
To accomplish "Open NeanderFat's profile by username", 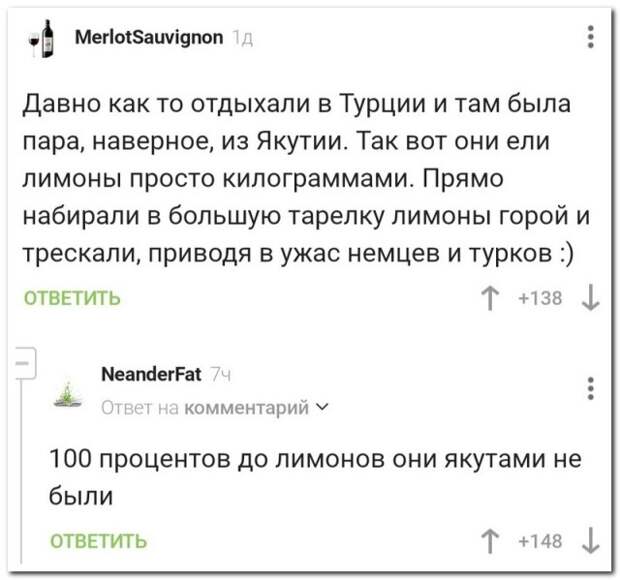I will point(151,374).
